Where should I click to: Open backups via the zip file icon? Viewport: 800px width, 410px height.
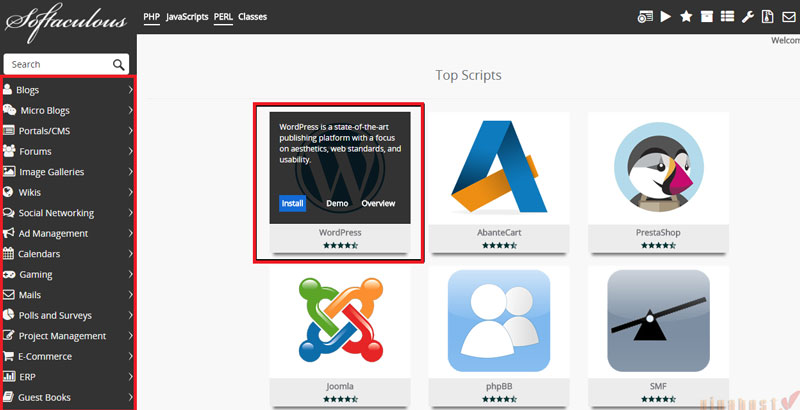tap(767, 17)
